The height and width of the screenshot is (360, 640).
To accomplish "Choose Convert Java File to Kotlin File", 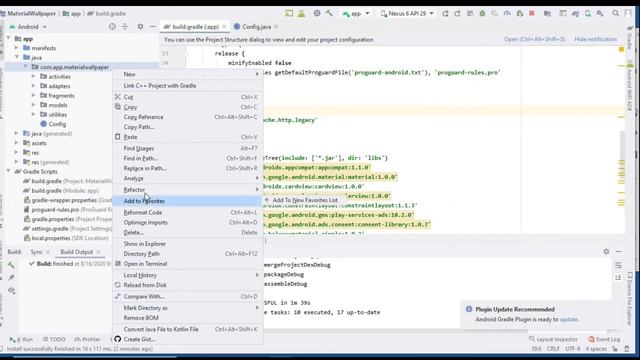I will (188, 329).
